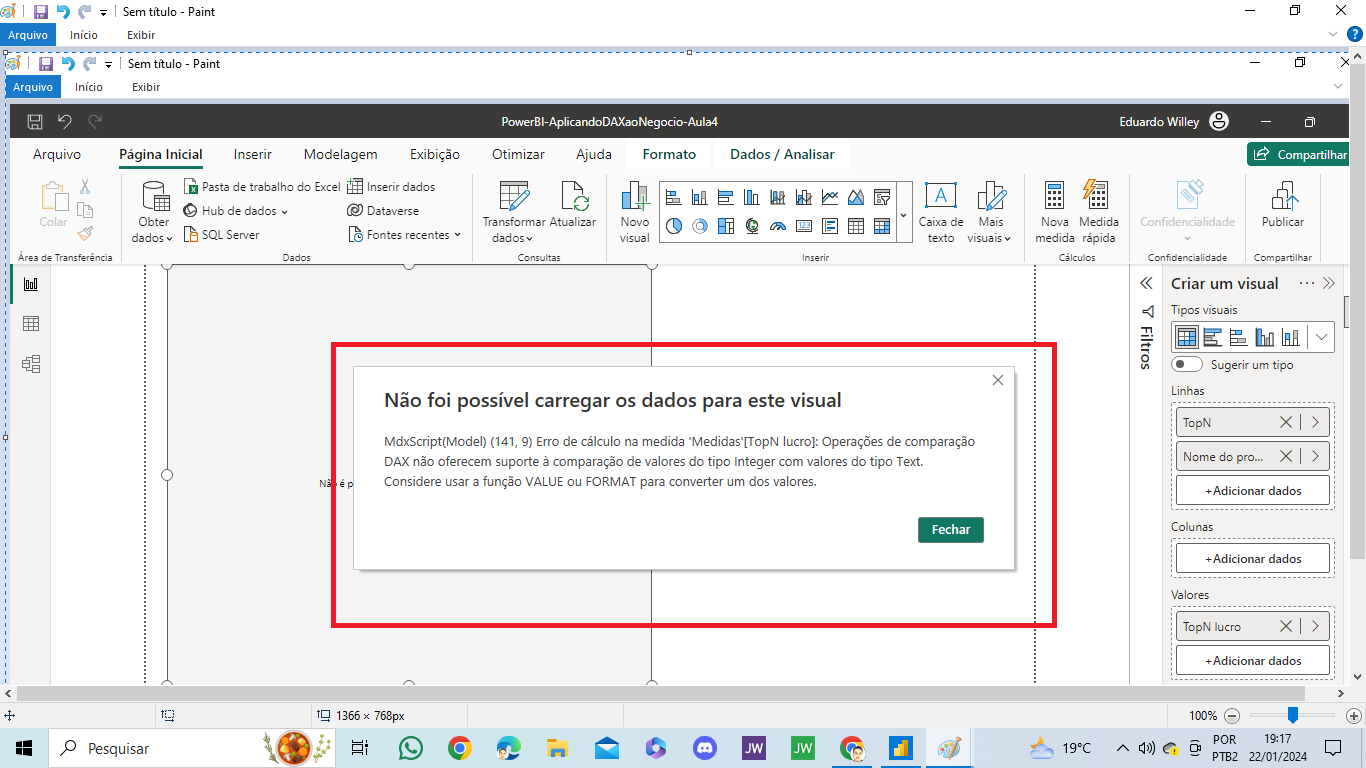Open the Power BI Arquivo tab
This screenshot has height=768, width=1366.
(57, 154)
